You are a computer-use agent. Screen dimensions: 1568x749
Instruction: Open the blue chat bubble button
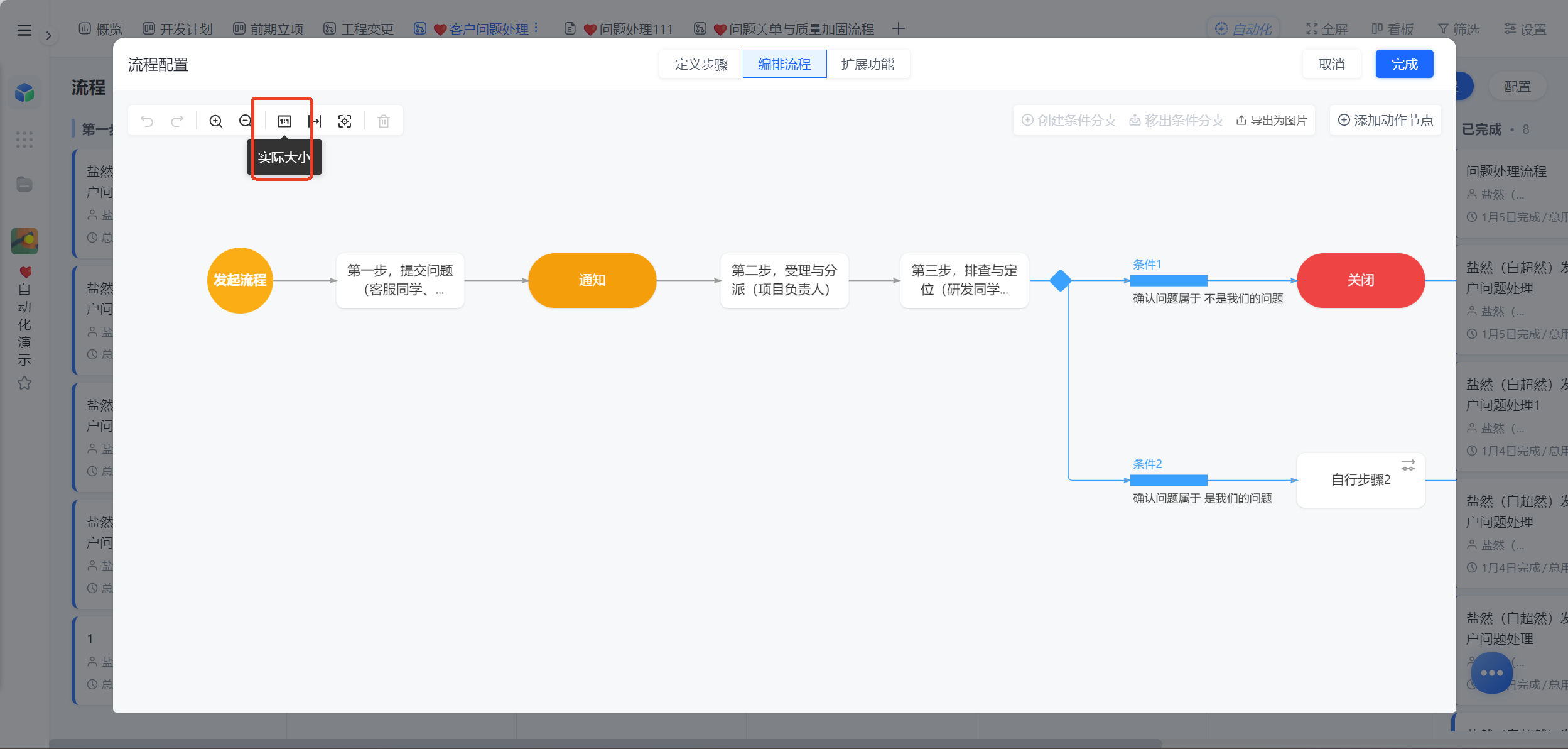1491,673
